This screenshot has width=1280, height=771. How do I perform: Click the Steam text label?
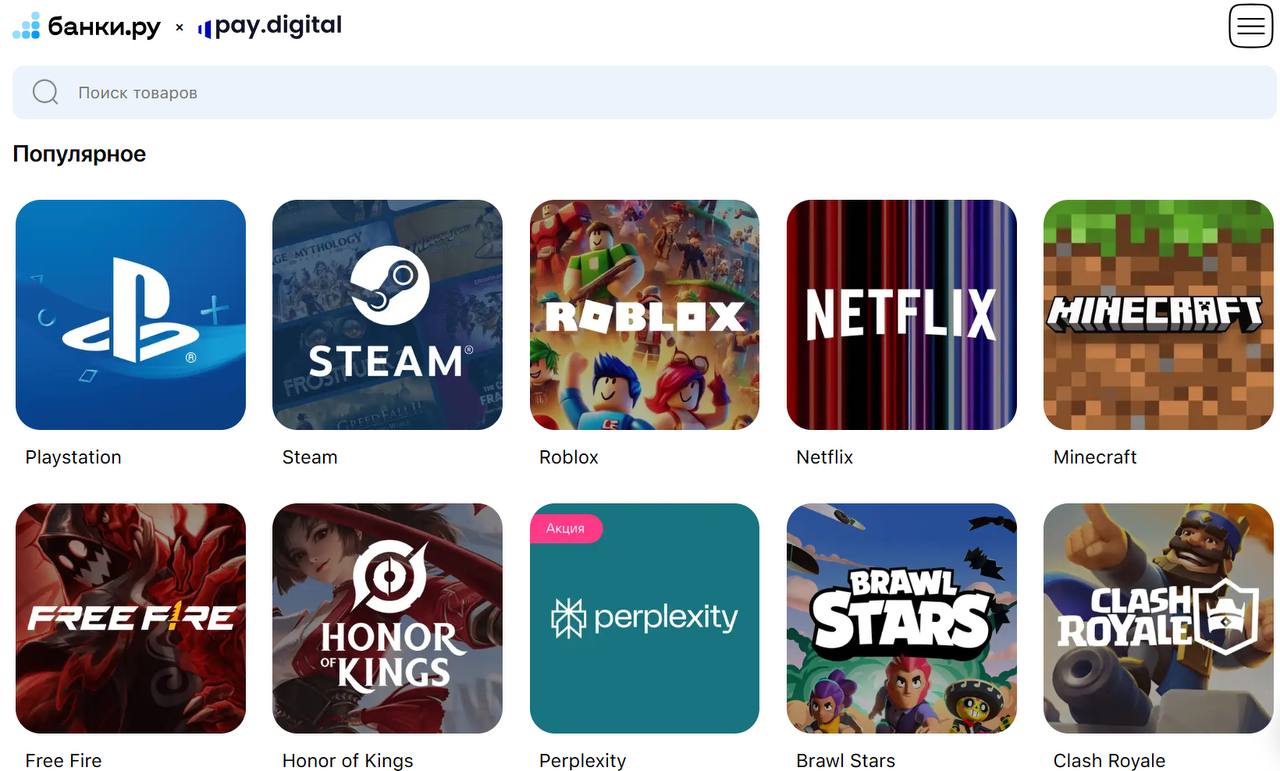[x=310, y=457]
